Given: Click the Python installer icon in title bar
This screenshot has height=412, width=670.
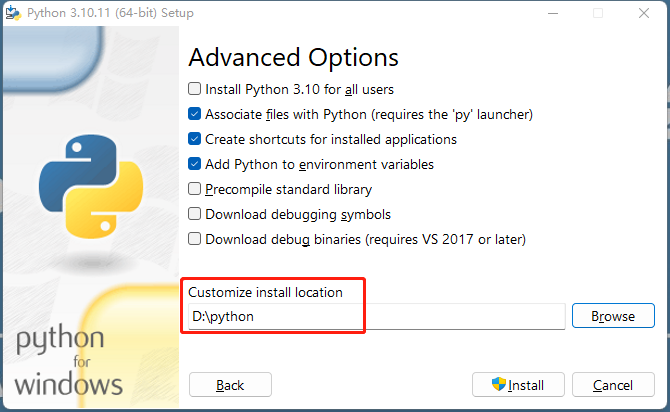Looking at the screenshot, I should pyautogui.click(x=13, y=13).
